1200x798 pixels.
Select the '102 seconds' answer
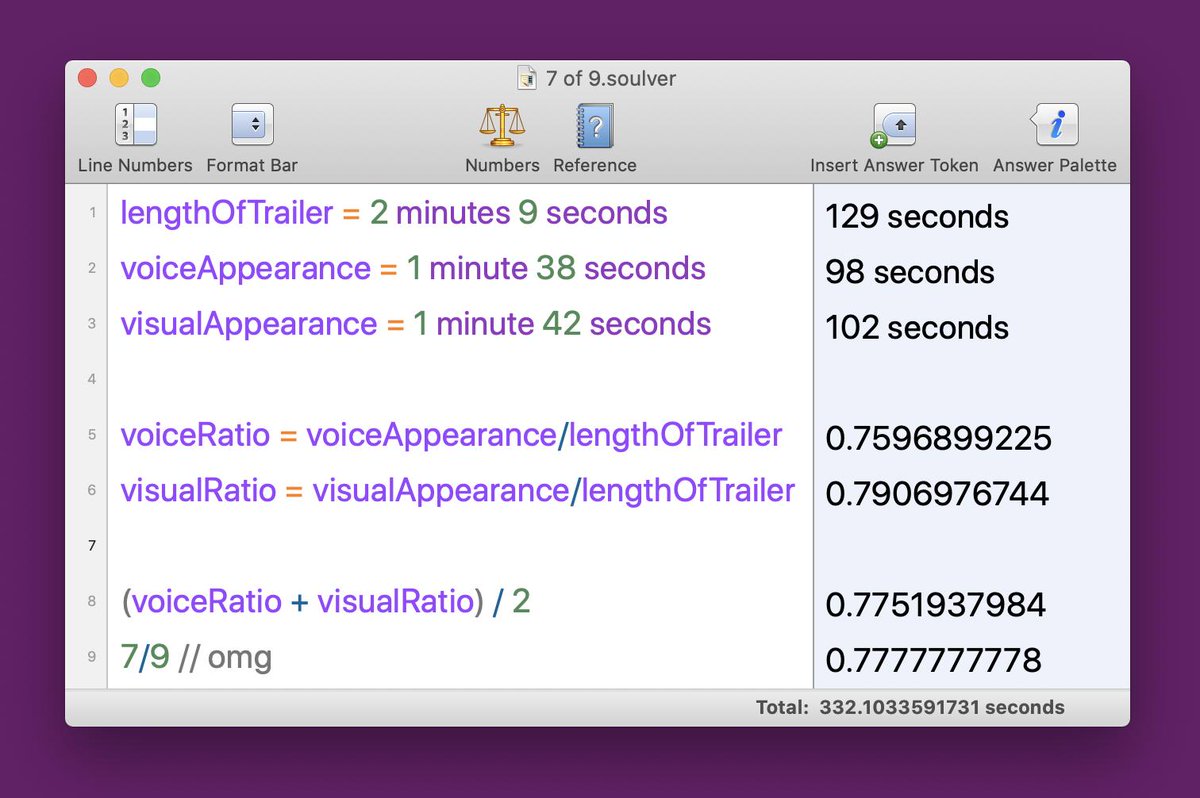[917, 328]
